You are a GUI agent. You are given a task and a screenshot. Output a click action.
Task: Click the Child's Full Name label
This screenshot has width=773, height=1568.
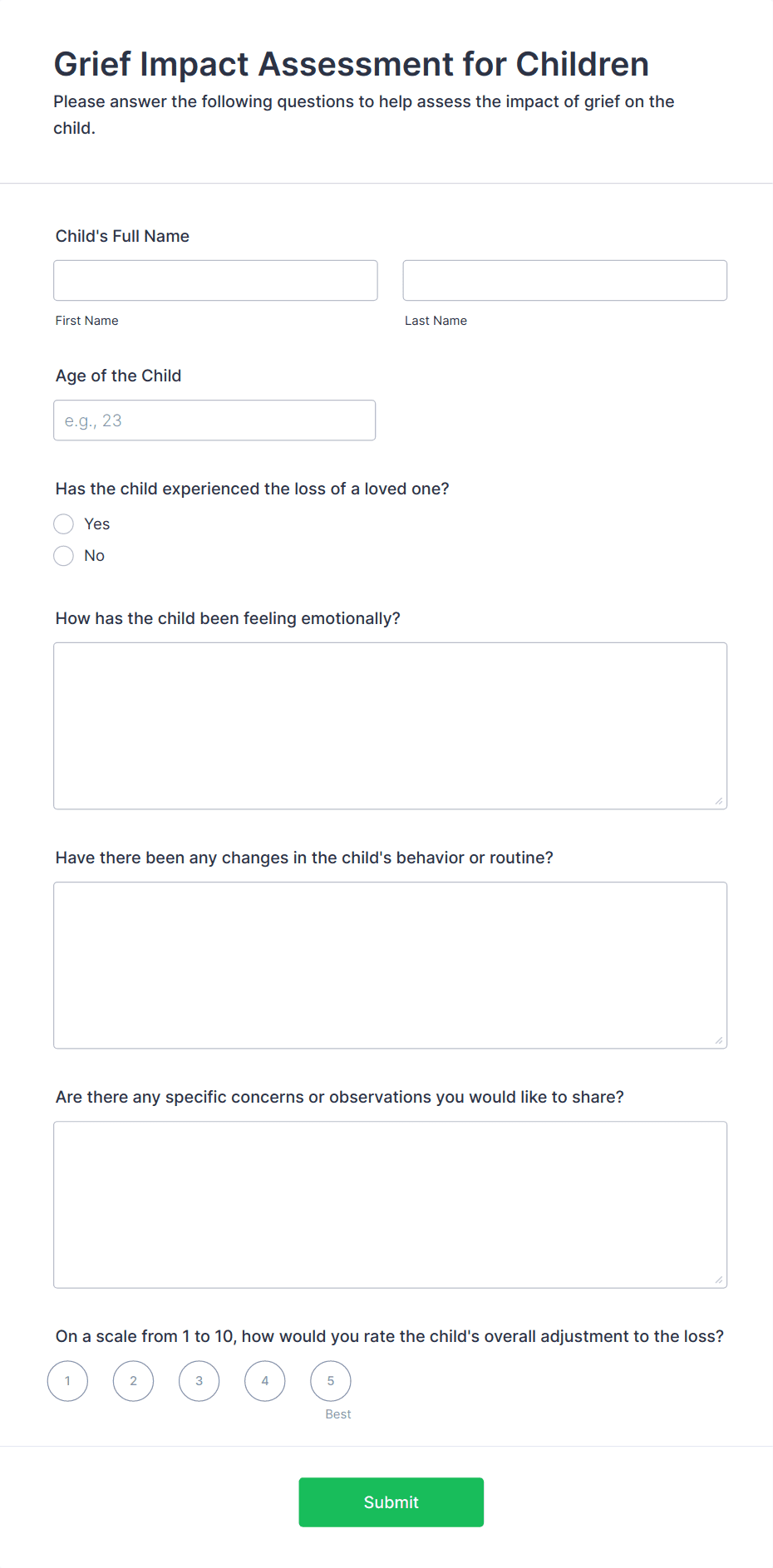tap(122, 236)
